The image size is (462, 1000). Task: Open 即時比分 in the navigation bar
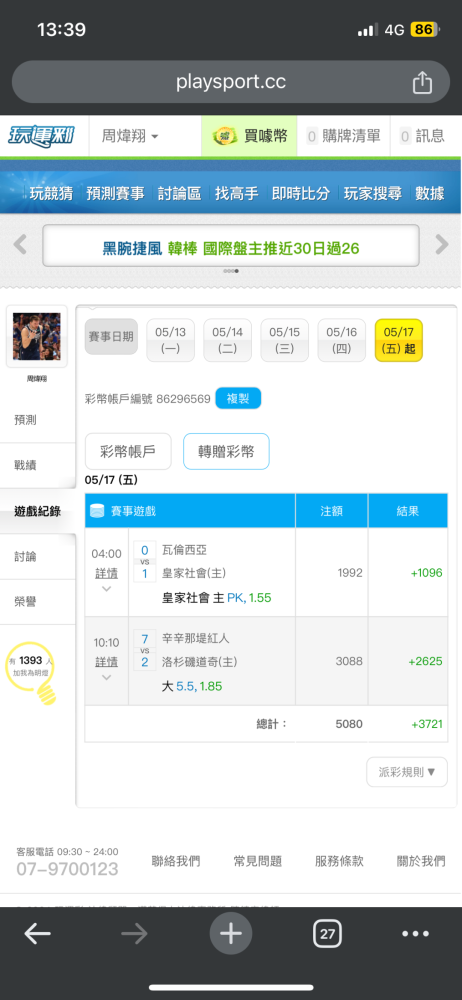point(301,193)
